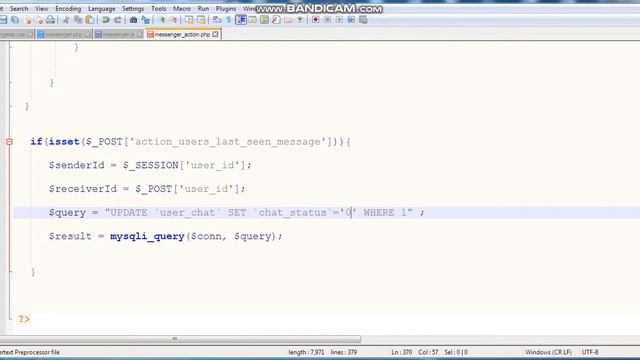
Task: Select the messenger_action.php tab
Action: (x=182, y=35)
